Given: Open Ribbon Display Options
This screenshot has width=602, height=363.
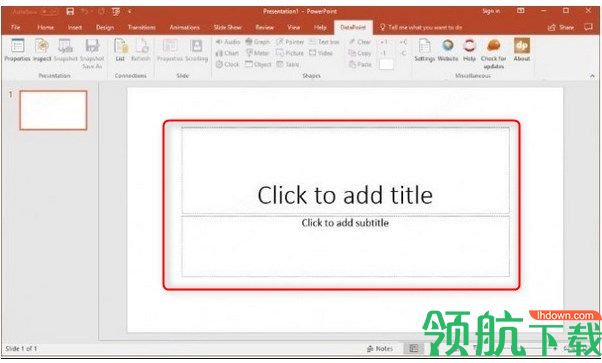Looking at the screenshot, I should [521, 11].
